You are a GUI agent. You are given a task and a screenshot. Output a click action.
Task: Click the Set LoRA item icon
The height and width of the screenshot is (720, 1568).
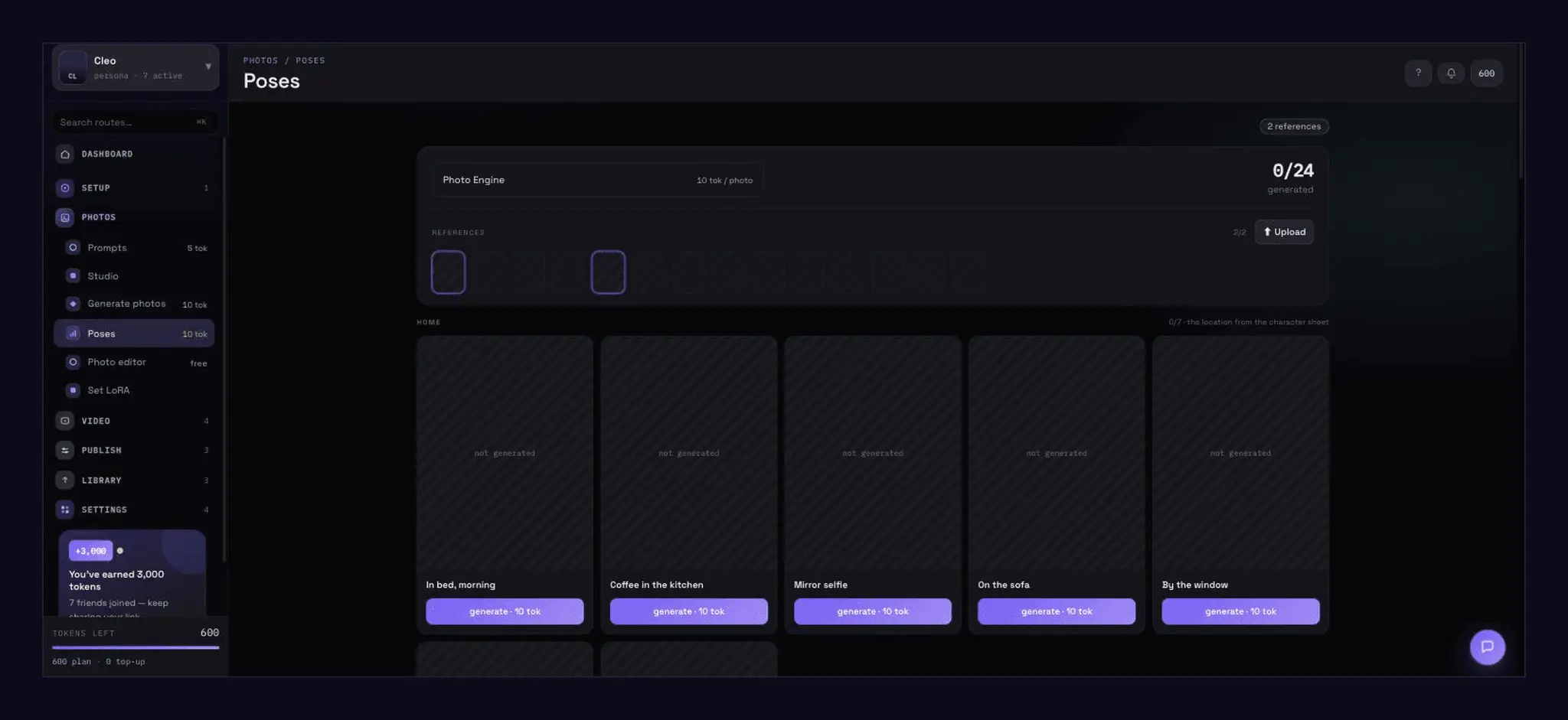tap(73, 390)
